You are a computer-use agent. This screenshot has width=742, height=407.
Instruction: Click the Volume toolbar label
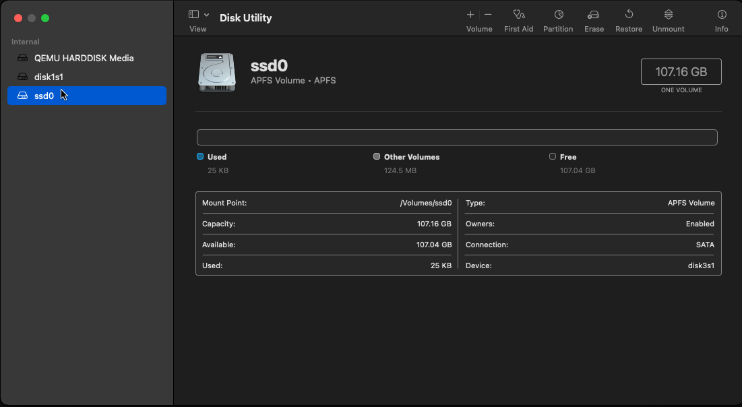[479, 29]
